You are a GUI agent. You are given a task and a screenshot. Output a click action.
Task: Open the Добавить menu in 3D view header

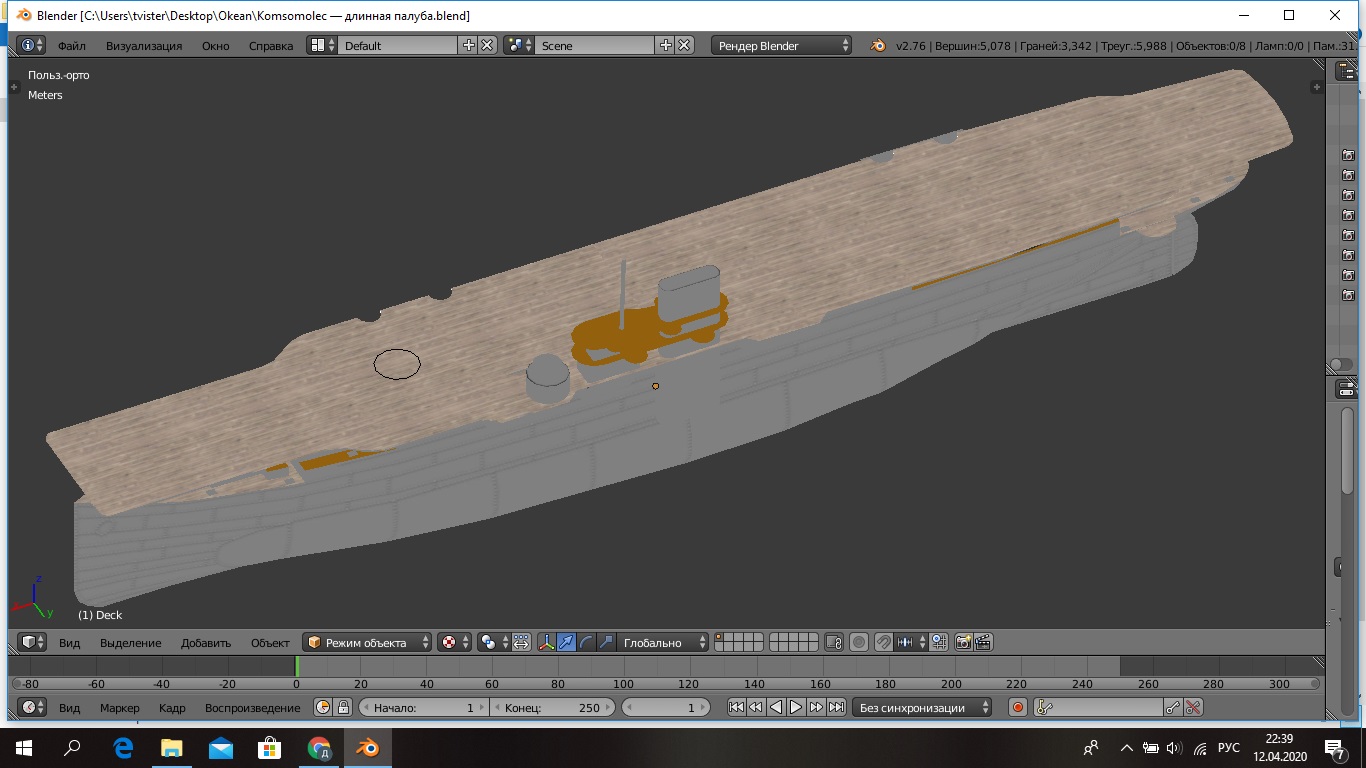tap(205, 642)
